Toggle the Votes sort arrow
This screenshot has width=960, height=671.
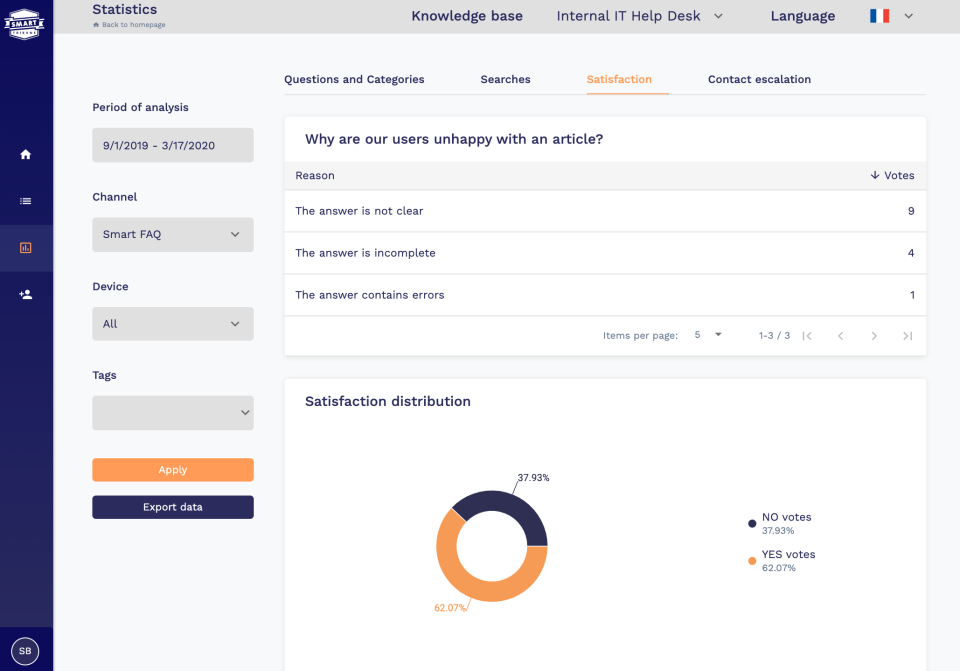[875, 175]
